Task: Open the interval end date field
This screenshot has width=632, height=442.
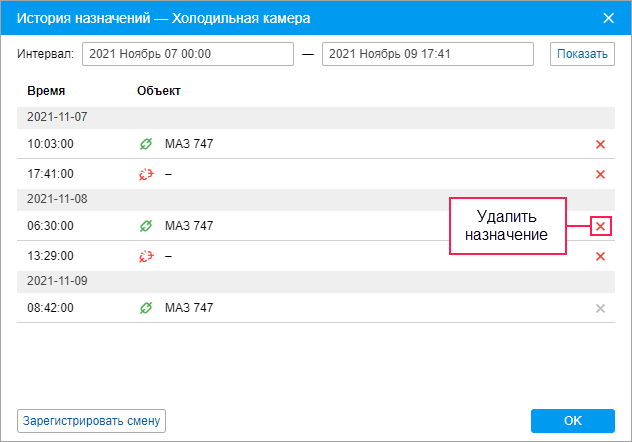Action: 428,54
